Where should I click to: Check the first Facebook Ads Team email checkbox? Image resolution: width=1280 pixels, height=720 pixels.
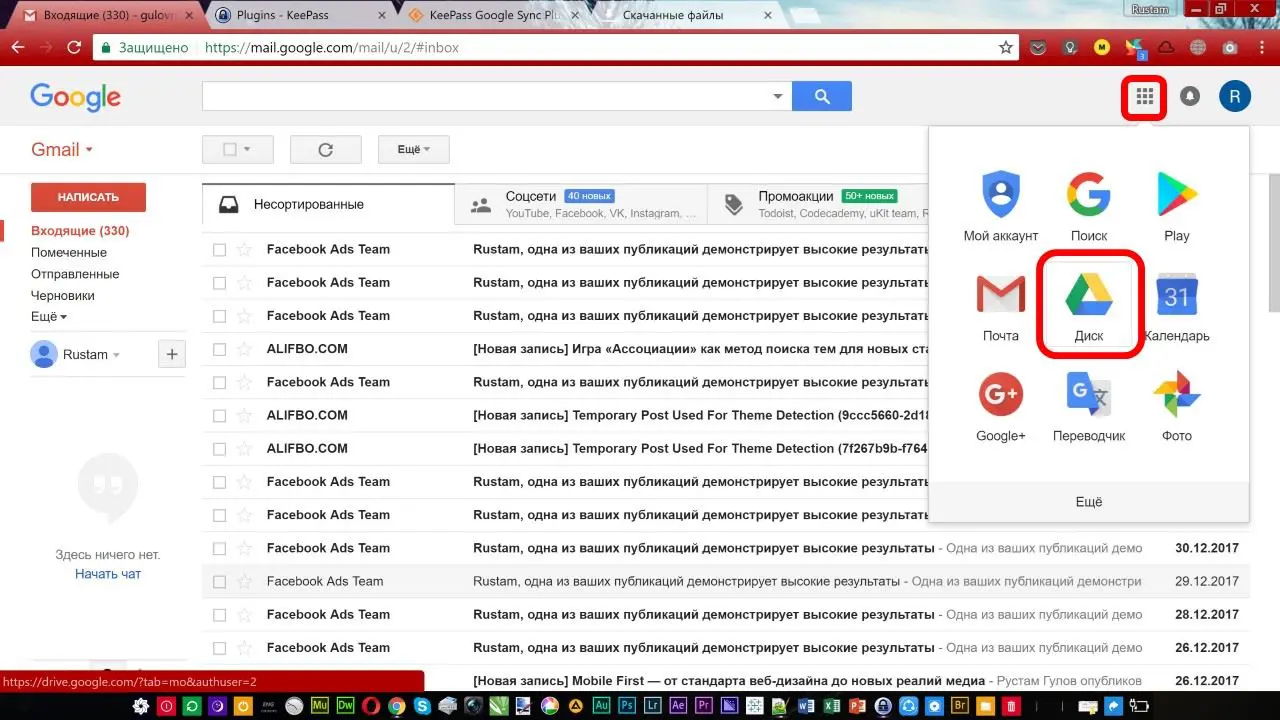click(x=220, y=250)
